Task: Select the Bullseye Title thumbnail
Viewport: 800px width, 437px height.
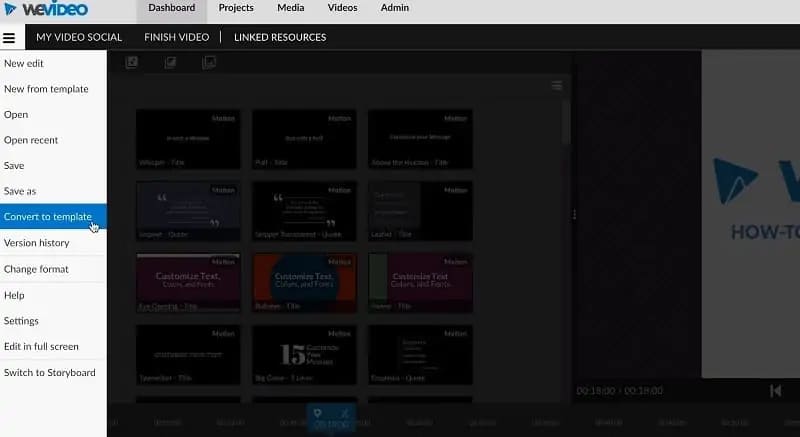Action: click(x=304, y=282)
